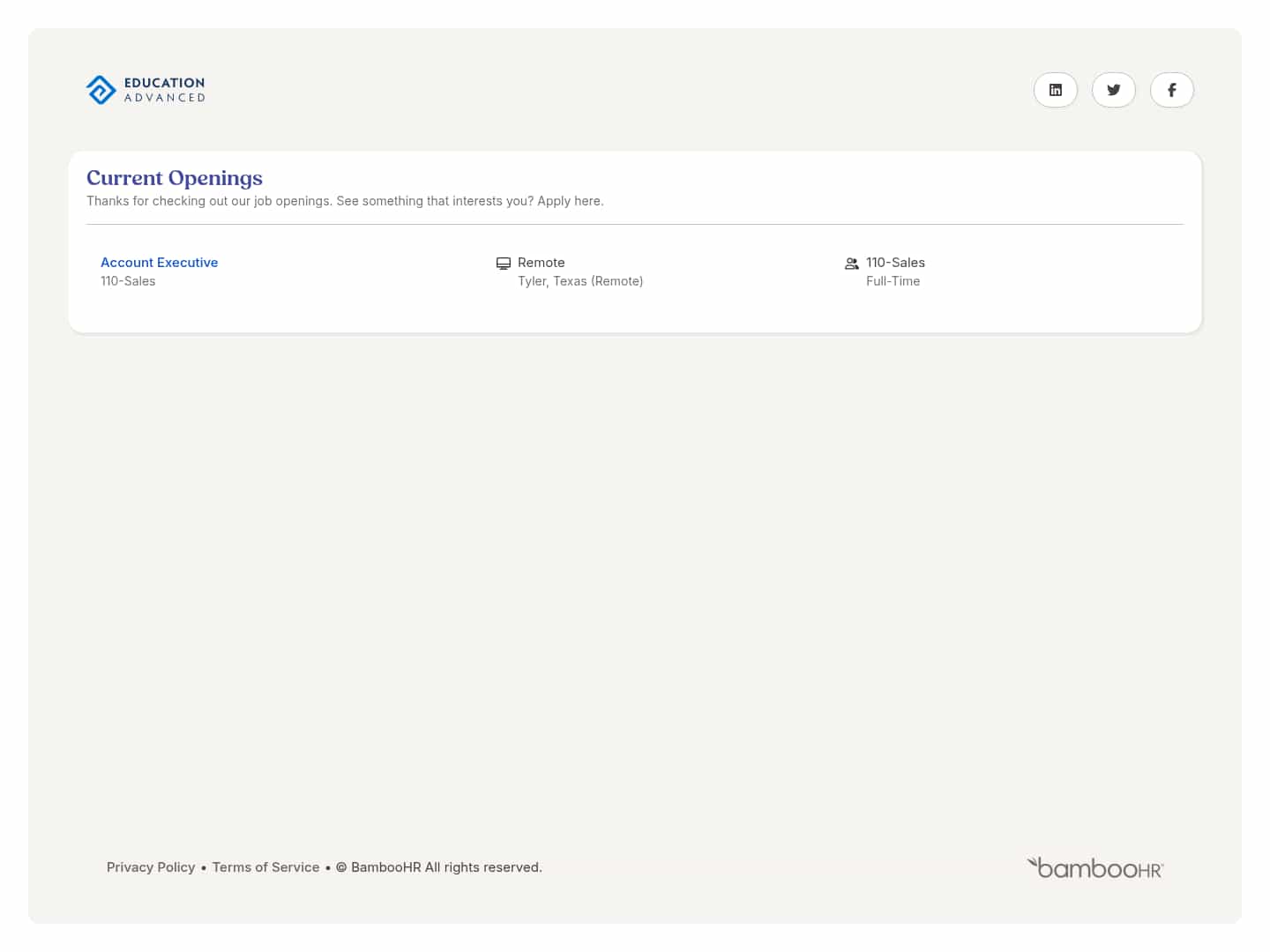Open the Terms of Service link

tap(265, 867)
